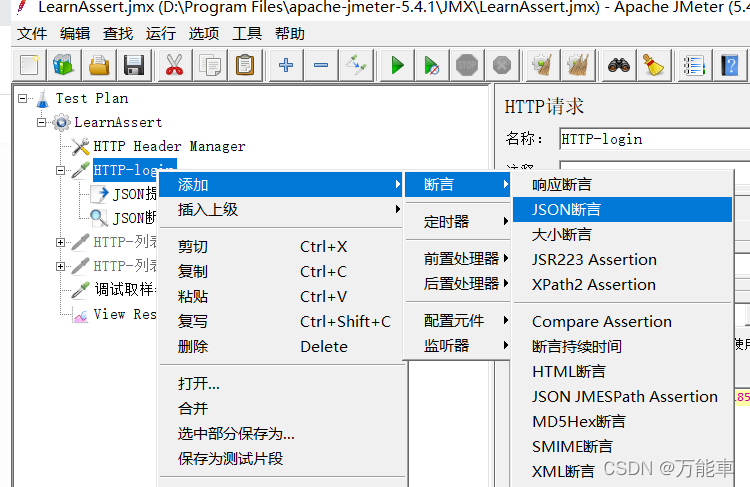Choose JSON断言 from the assertion submenu

coord(622,210)
